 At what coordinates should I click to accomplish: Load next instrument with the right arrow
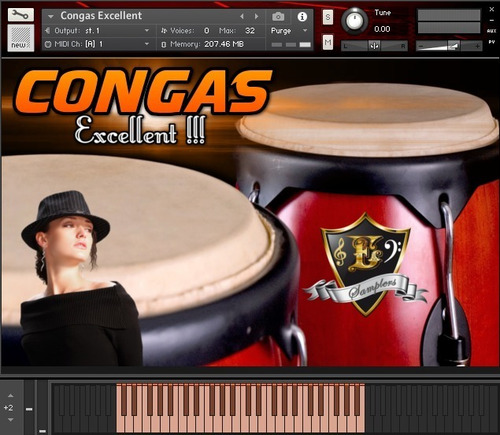[x=256, y=16]
